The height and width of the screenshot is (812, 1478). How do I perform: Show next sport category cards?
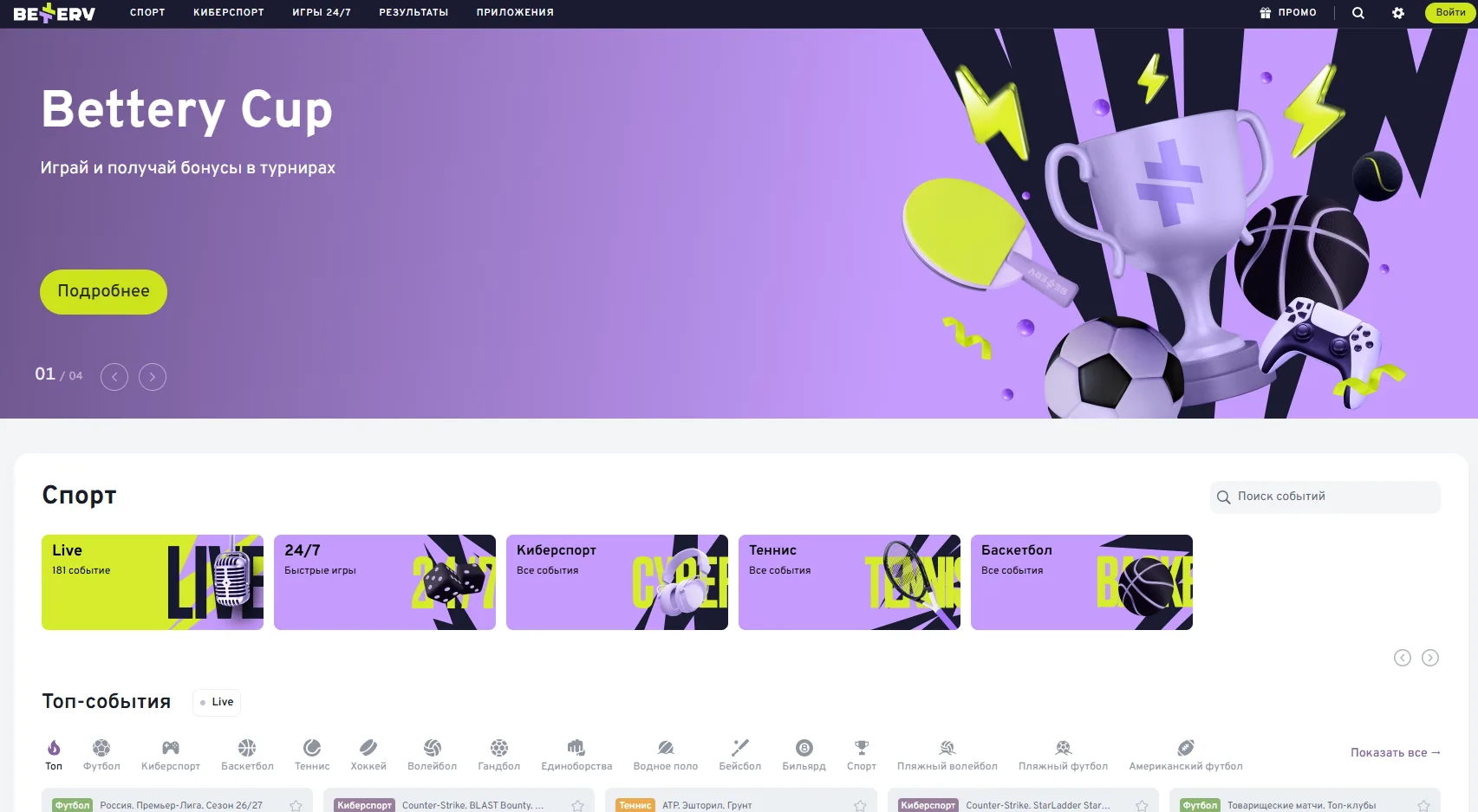(1430, 658)
